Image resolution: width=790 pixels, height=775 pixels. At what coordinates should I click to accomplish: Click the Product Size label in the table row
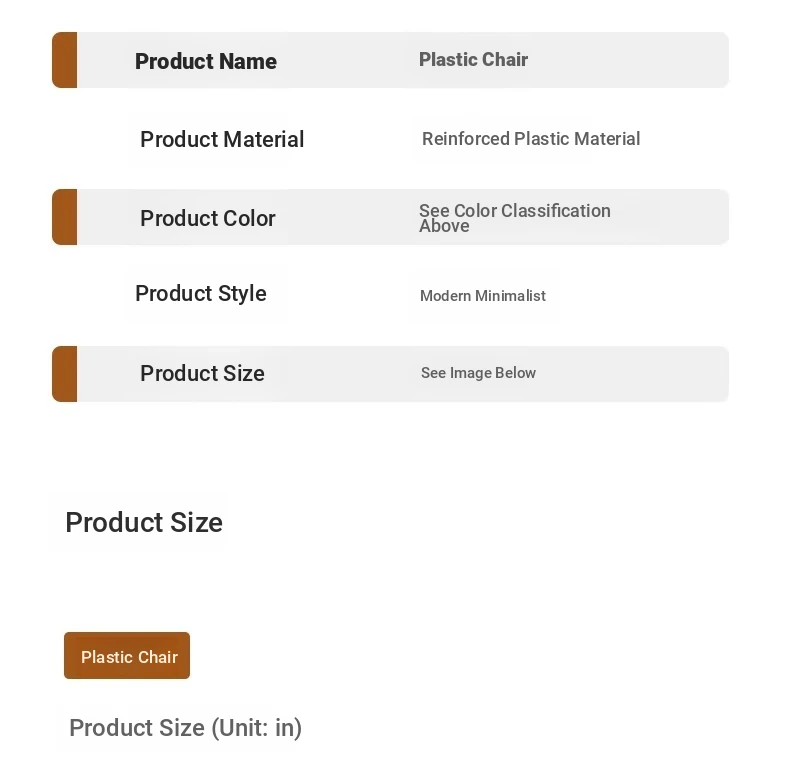tap(202, 373)
